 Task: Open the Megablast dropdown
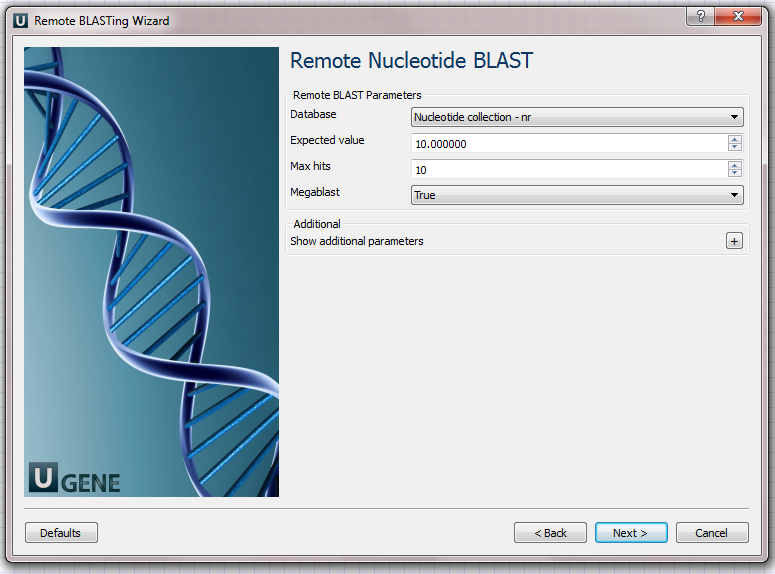pyautogui.click(x=577, y=195)
